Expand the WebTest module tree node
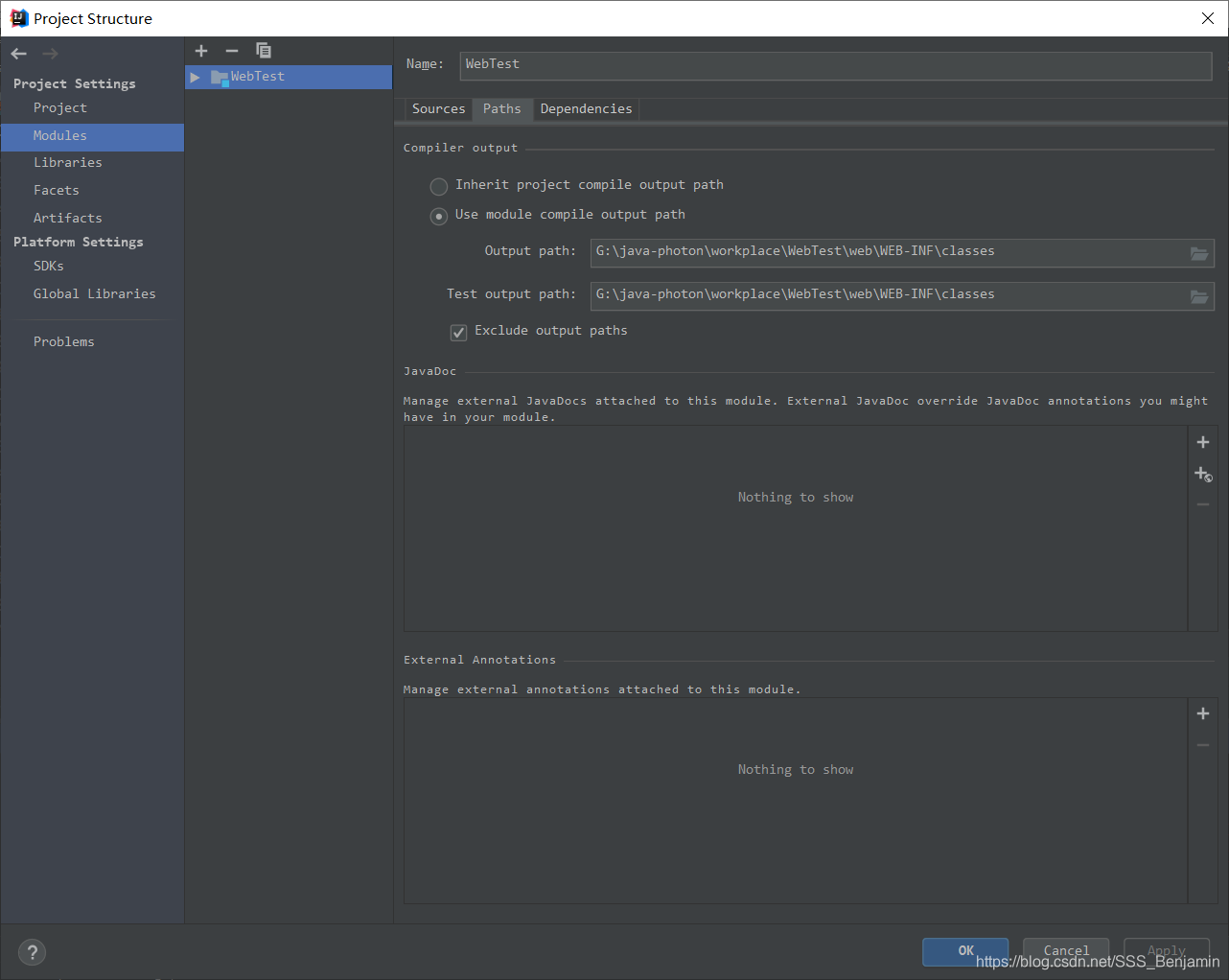Screen dimensions: 1229x980 195,78
